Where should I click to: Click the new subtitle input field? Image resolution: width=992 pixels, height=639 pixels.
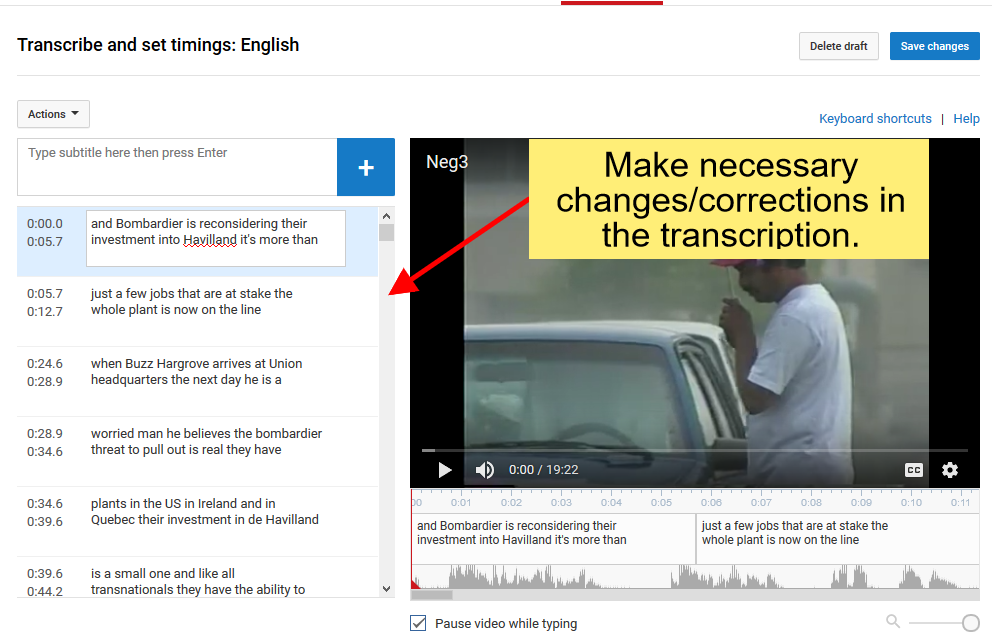(x=177, y=167)
